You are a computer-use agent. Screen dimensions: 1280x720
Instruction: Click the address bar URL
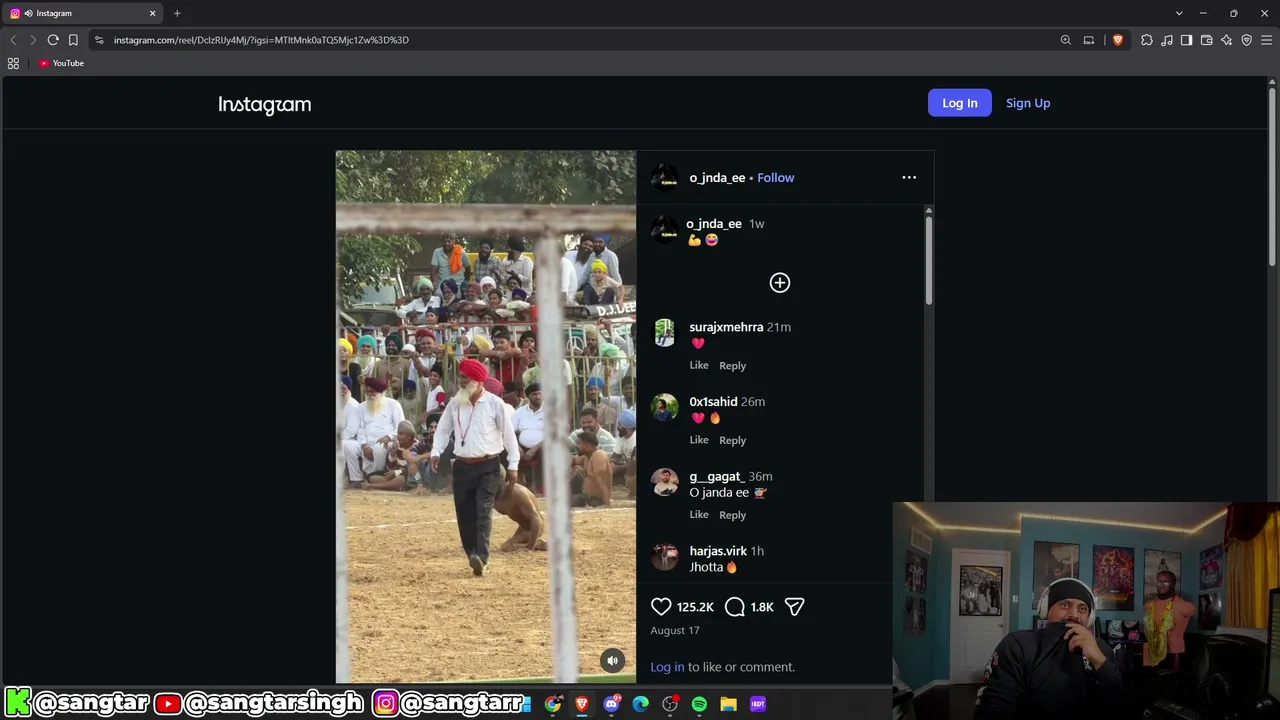click(261, 40)
